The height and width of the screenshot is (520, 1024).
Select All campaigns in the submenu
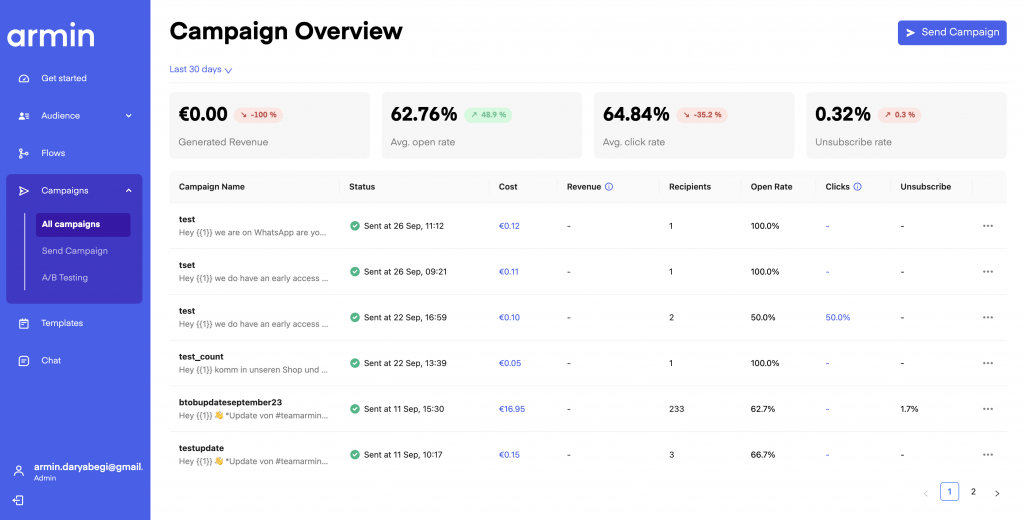(70, 224)
